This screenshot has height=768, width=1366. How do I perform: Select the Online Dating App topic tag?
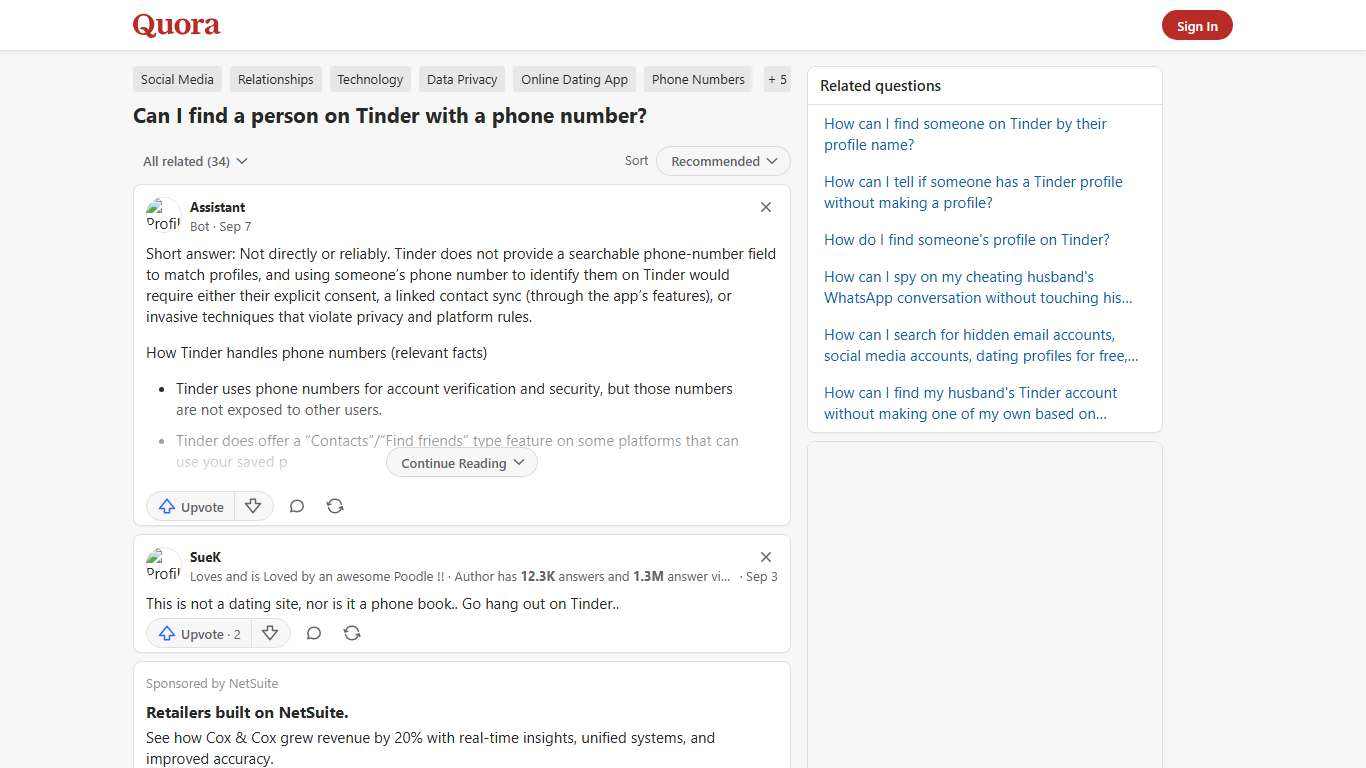pyautogui.click(x=574, y=79)
